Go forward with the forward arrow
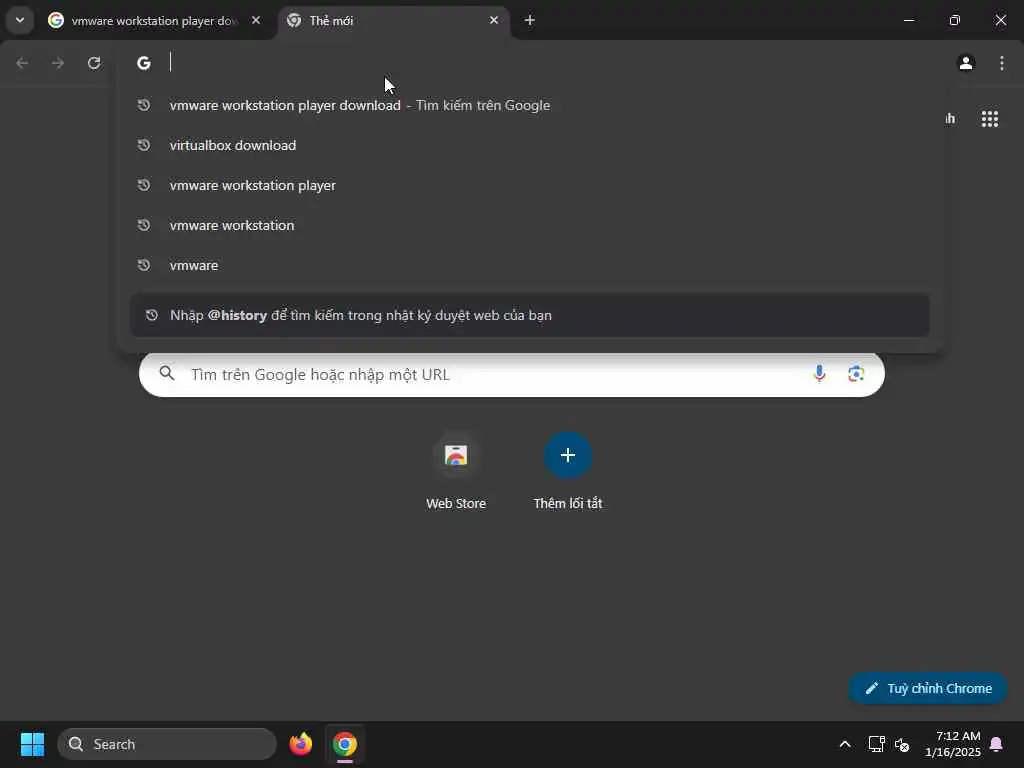 (x=58, y=63)
